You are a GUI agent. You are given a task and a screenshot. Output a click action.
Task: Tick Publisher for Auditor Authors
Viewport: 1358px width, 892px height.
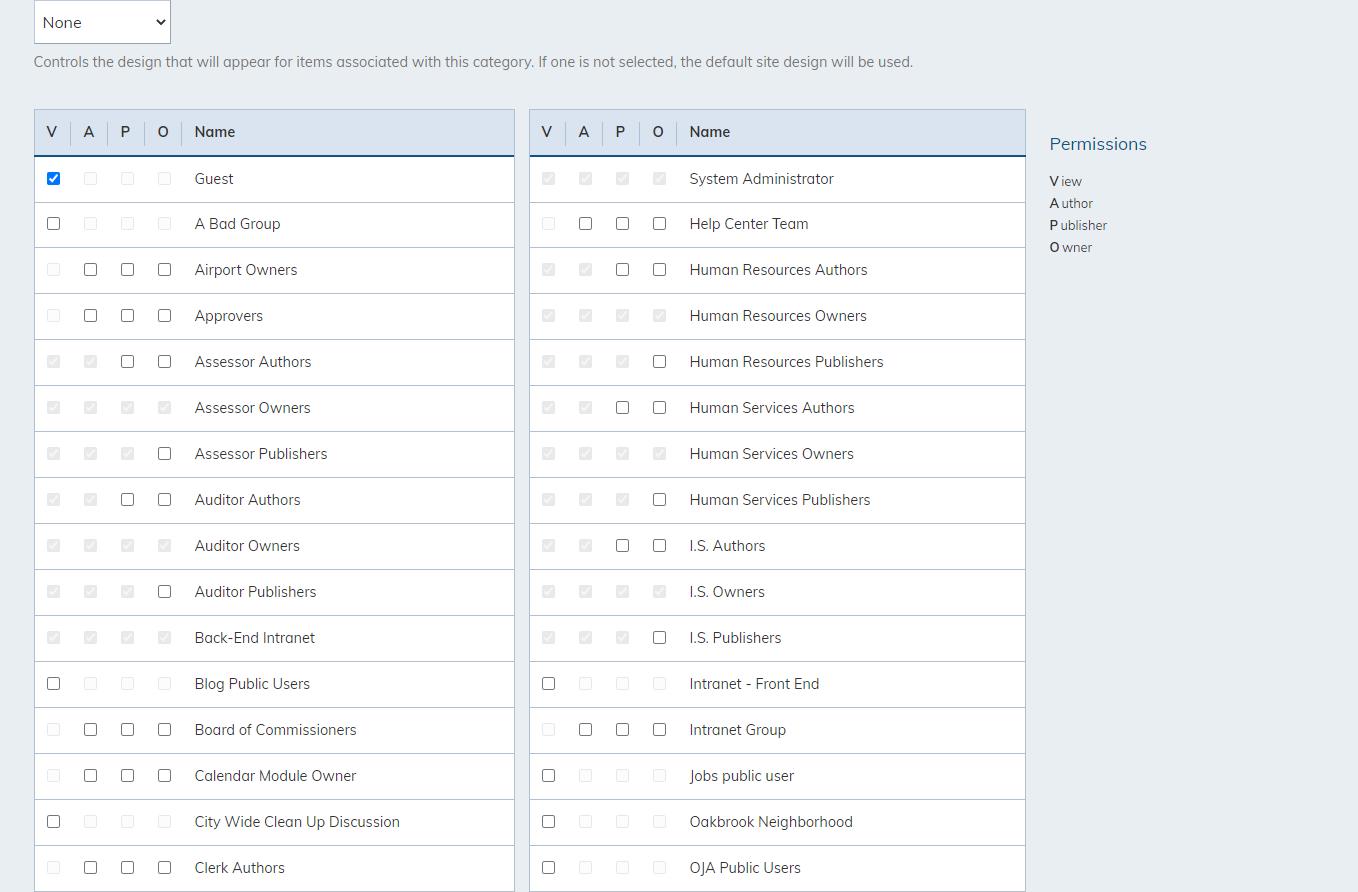[128, 500]
